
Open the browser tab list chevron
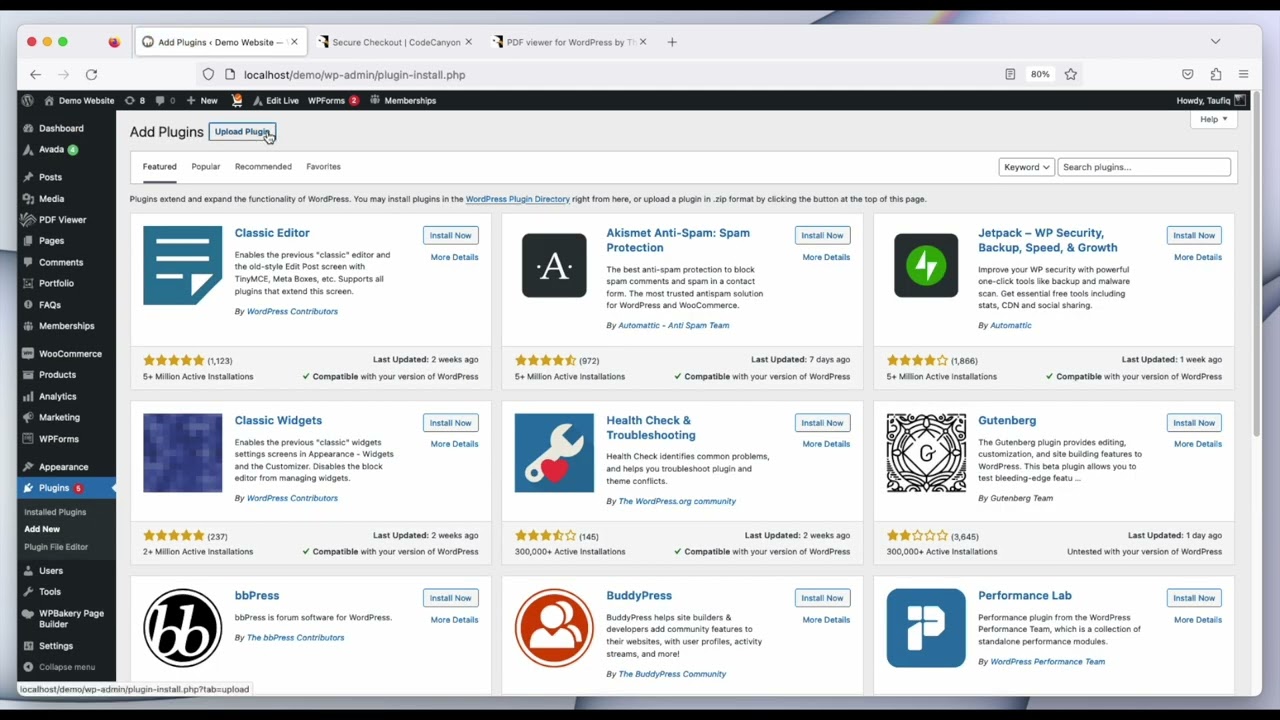coord(1215,42)
